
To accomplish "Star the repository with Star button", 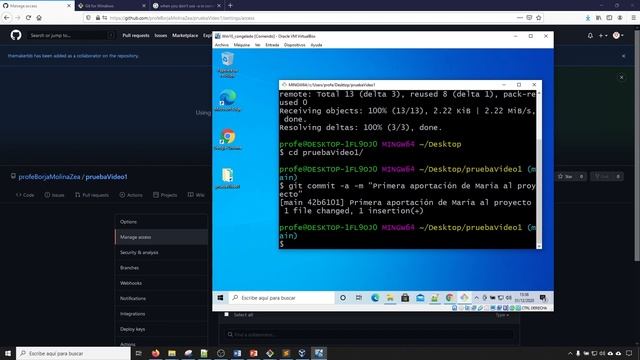I will (x=565, y=176).
